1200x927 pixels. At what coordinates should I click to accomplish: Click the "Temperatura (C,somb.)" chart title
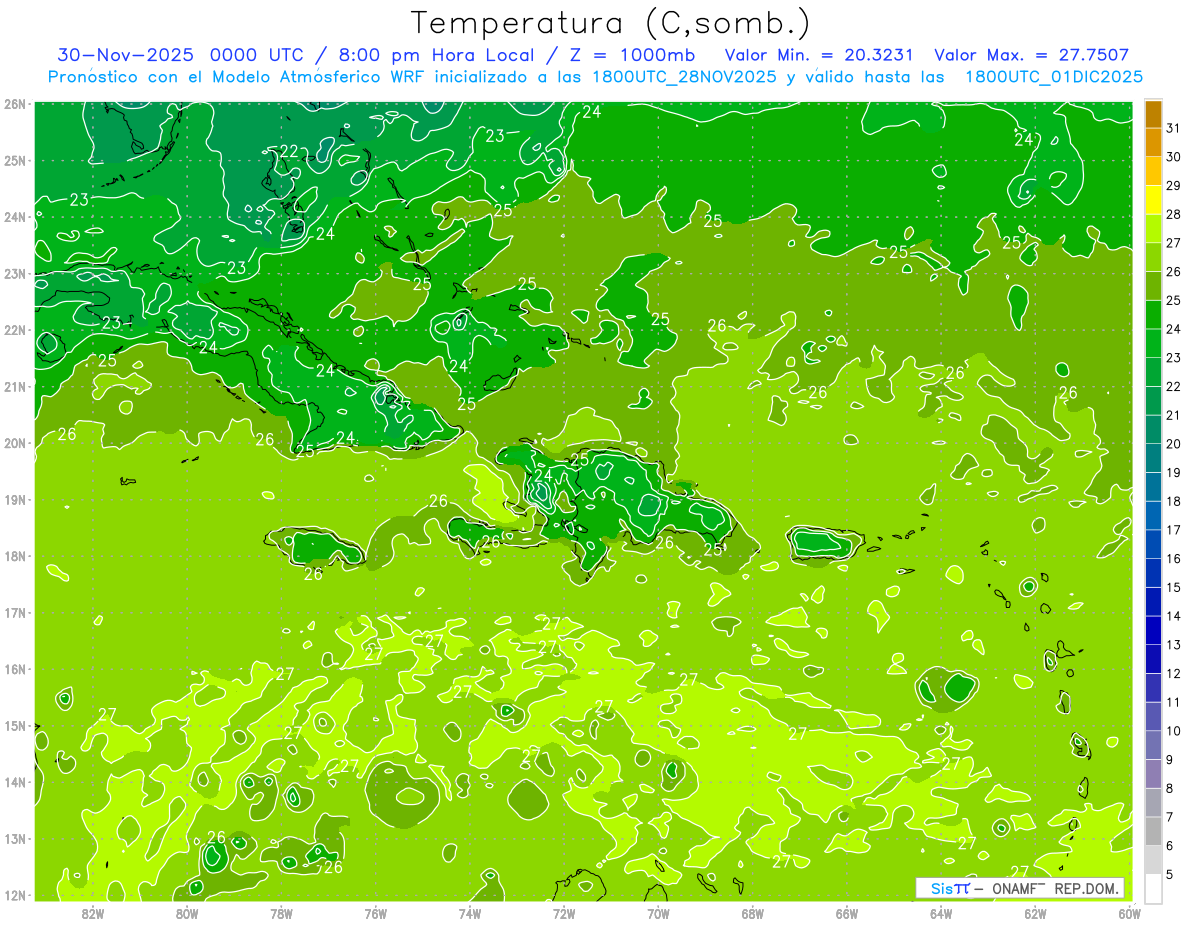[611, 23]
